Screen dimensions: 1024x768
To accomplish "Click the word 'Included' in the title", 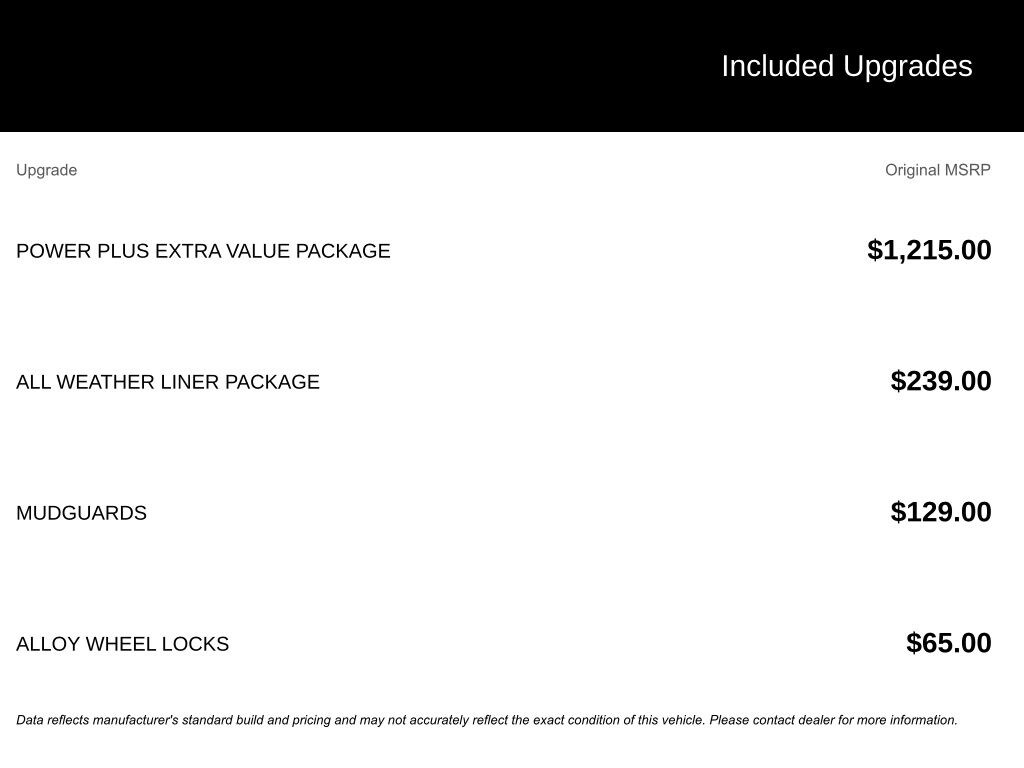I will point(777,66).
